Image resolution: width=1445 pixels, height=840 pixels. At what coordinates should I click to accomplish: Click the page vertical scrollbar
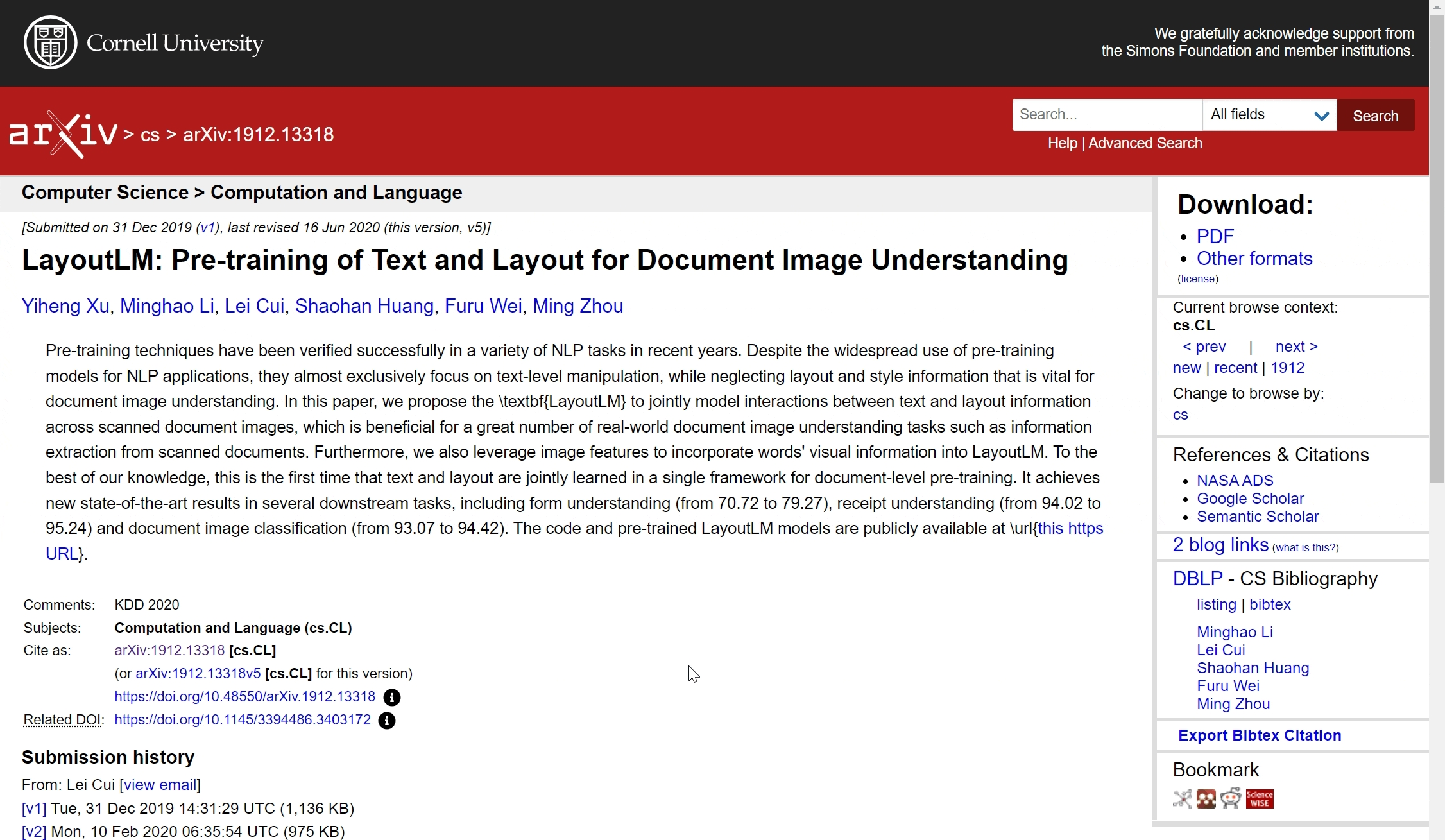click(1437, 257)
